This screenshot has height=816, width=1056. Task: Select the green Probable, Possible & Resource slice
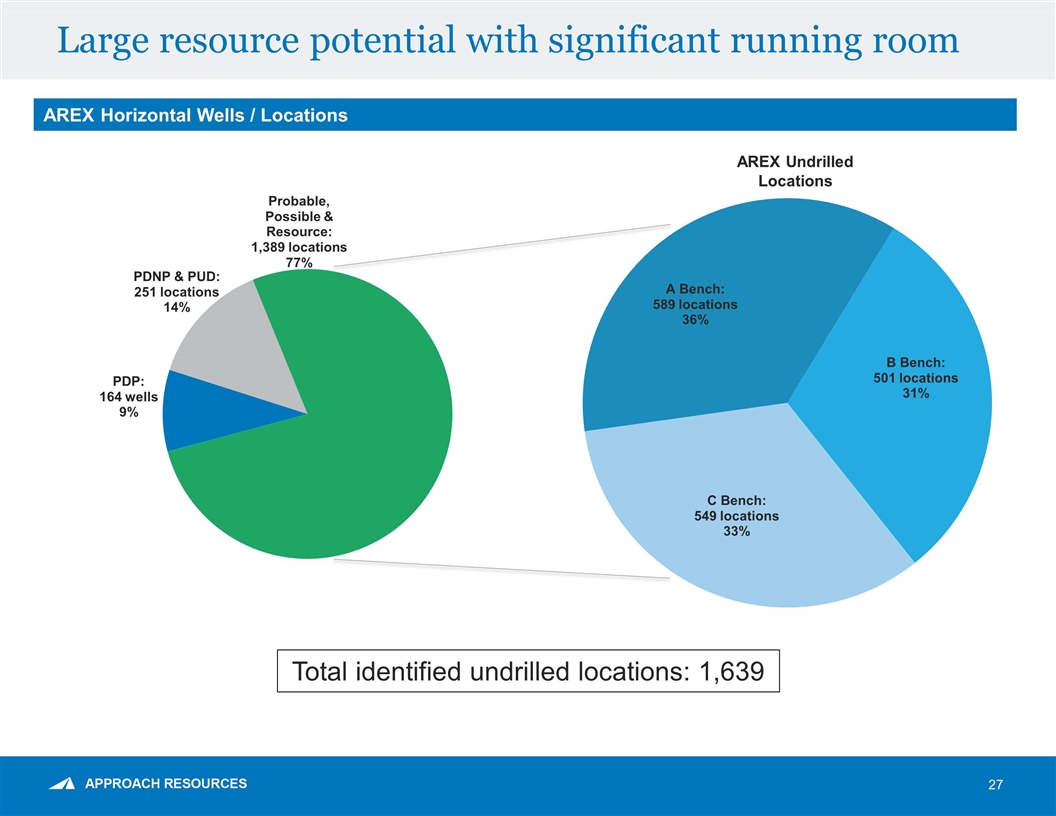340,450
